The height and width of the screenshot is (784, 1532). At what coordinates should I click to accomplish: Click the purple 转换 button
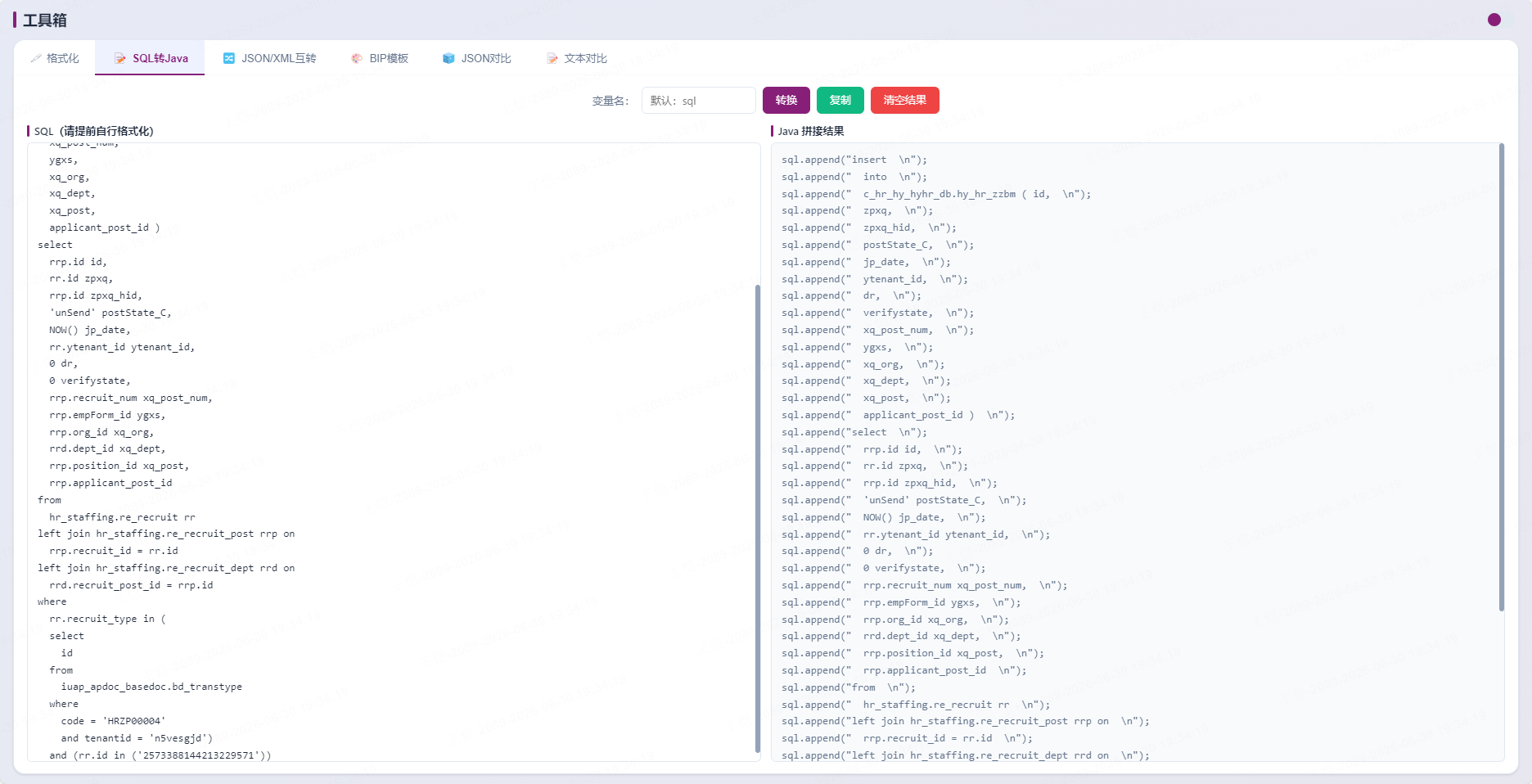point(786,100)
